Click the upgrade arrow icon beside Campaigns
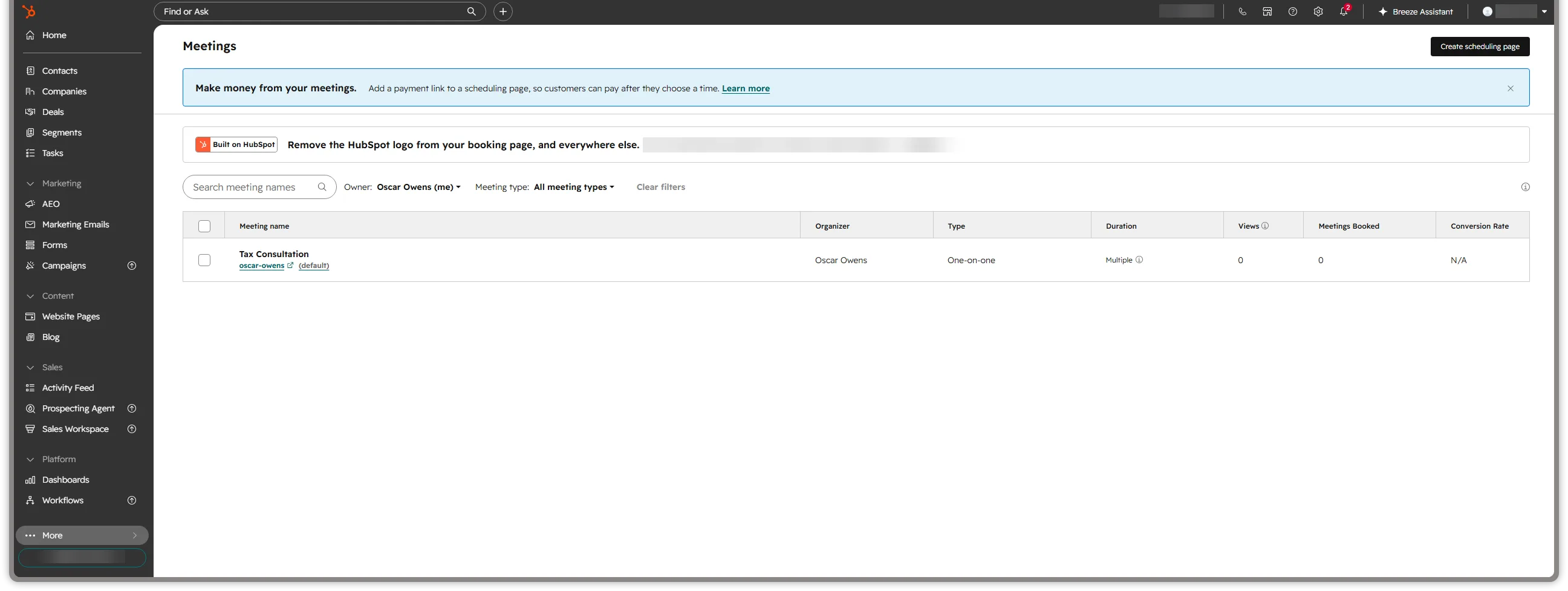 pyautogui.click(x=131, y=266)
